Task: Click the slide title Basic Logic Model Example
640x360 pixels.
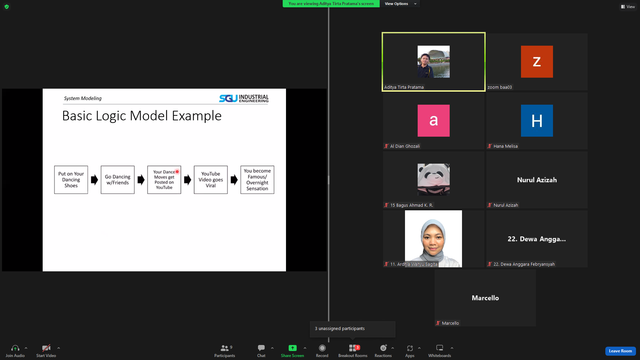Action: click(x=142, y=116)
